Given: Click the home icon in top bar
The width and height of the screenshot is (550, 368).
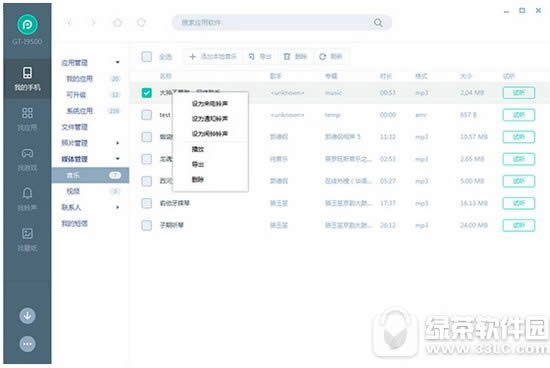Looking at the screenshot, I should pos(118,23).
